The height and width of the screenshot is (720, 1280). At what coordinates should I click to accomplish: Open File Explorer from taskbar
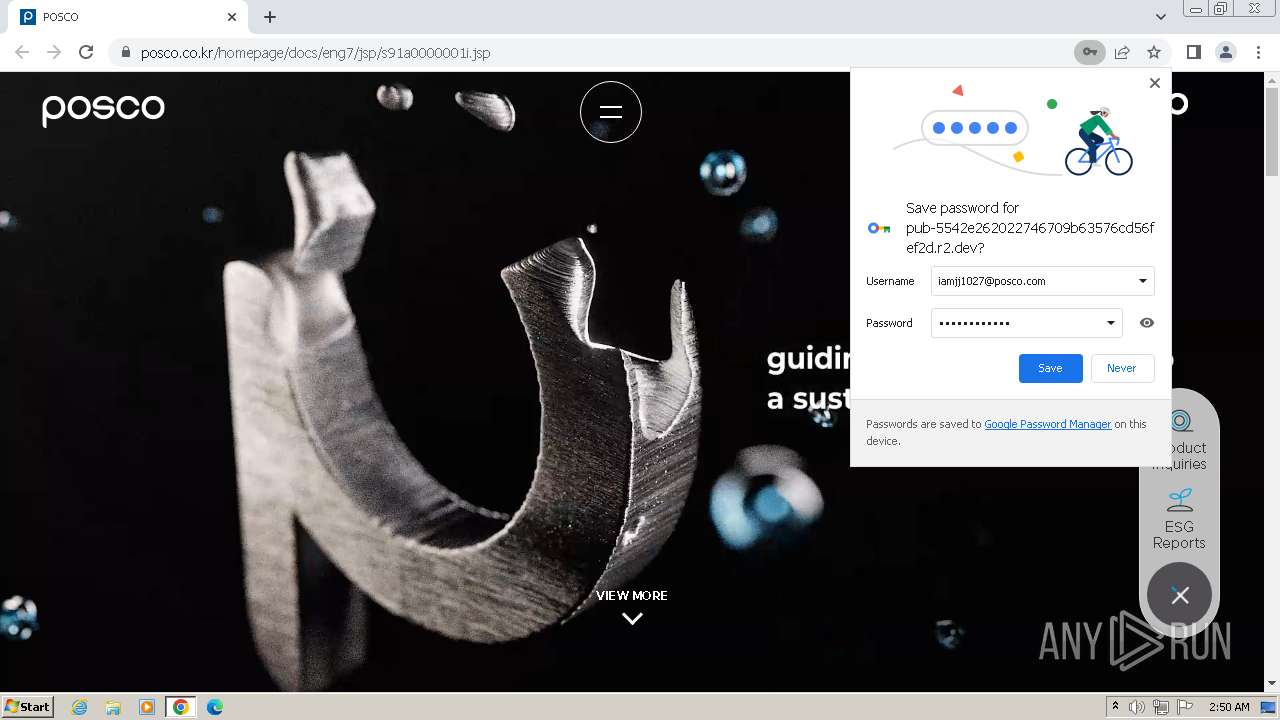[113, 707]
